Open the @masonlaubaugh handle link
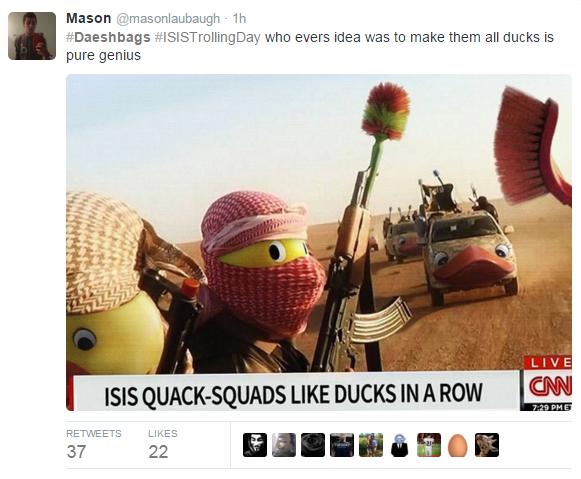581x479 pixels. point(168,19)
